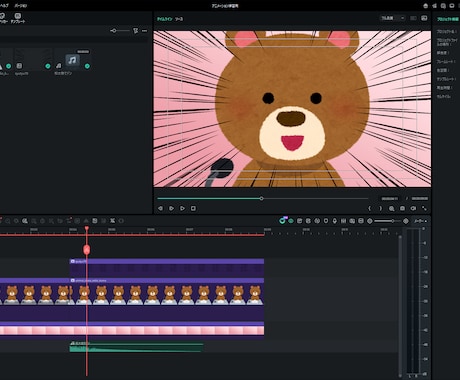Image resolution: width=460 pixels, height=380 pixels.
Task: Switch to the タイムライン preview tab
Action: (165, 19)
